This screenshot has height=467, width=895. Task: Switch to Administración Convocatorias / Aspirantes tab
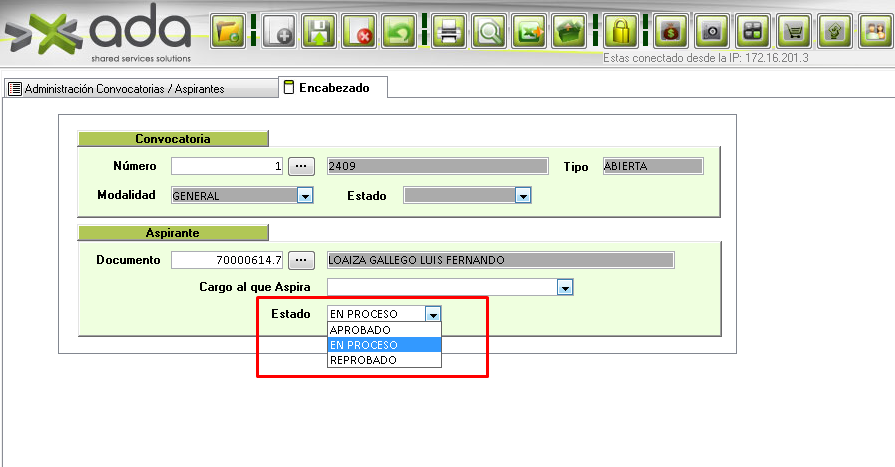[124, 89]
